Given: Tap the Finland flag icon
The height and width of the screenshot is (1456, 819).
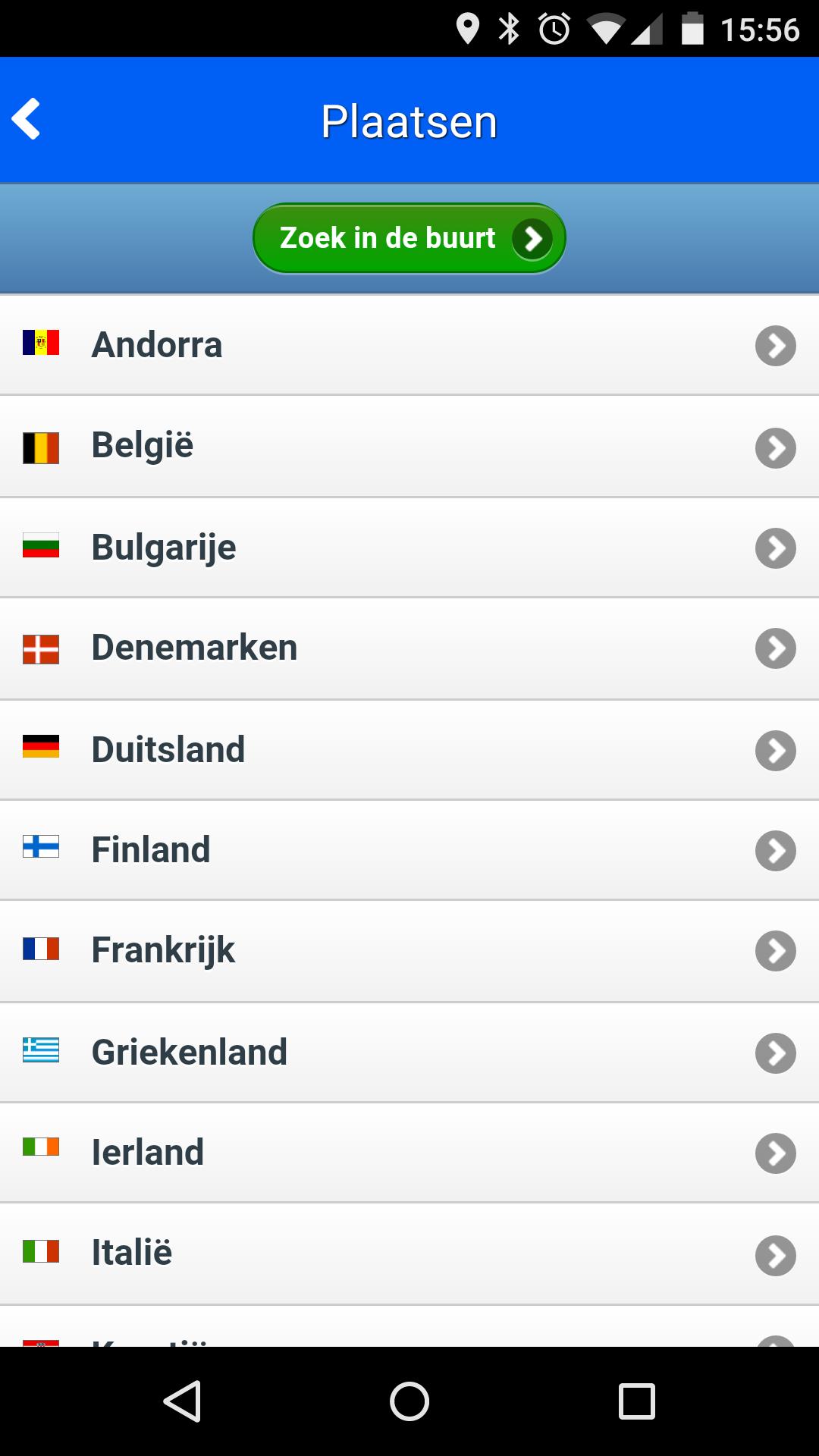Looking at the screenshot, I should [x=41, y=846].
